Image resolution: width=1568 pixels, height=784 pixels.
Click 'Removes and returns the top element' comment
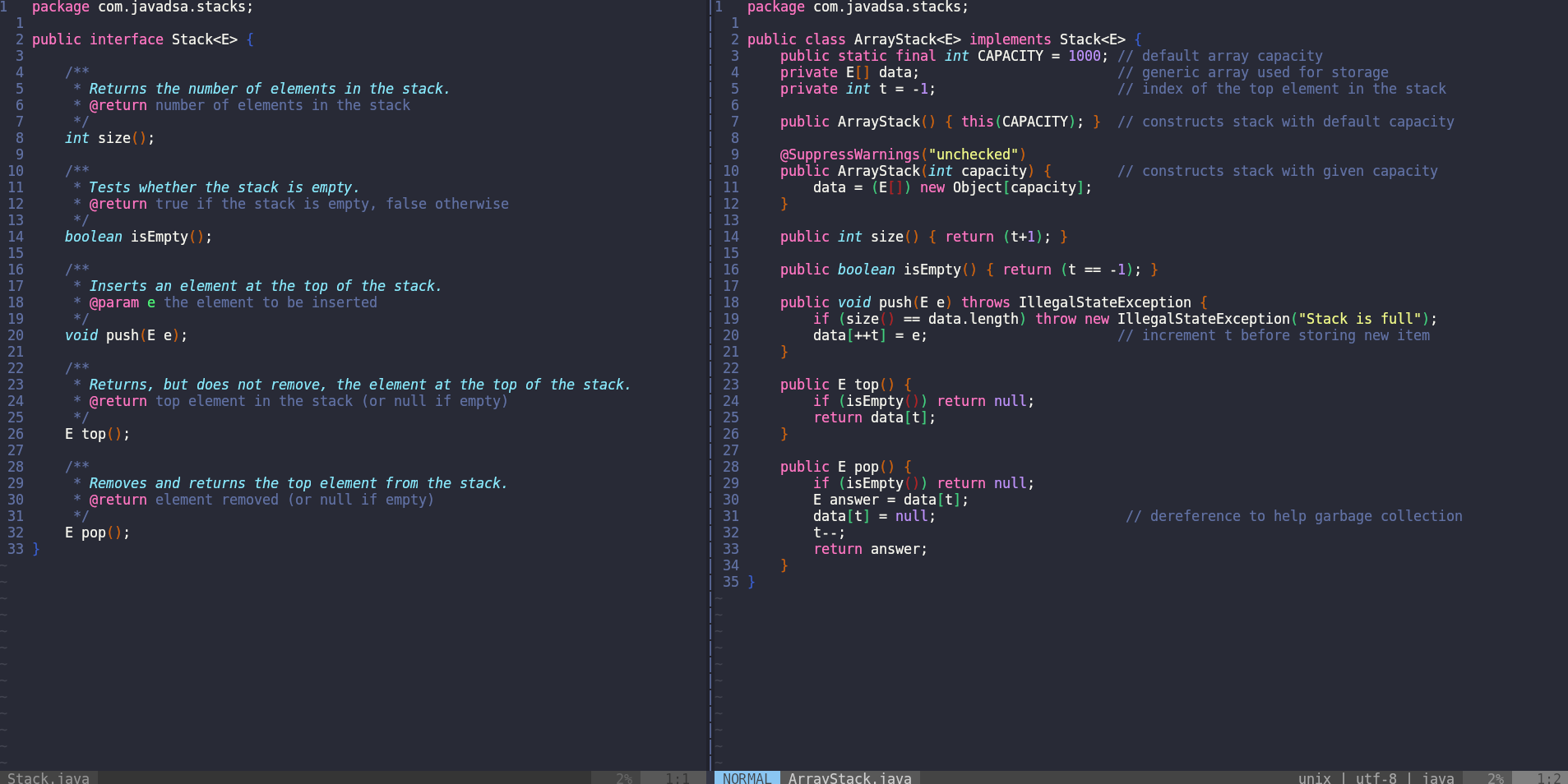tap(298, 483)
